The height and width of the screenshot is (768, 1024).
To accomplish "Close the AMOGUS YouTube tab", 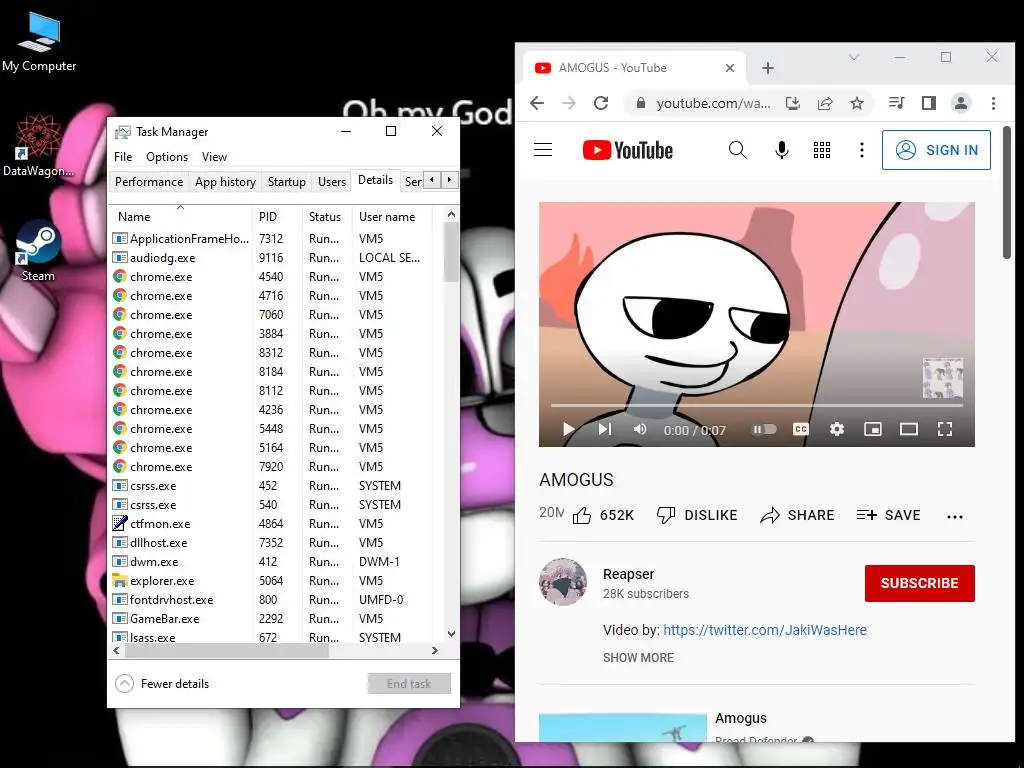I will tap(730, 68).
